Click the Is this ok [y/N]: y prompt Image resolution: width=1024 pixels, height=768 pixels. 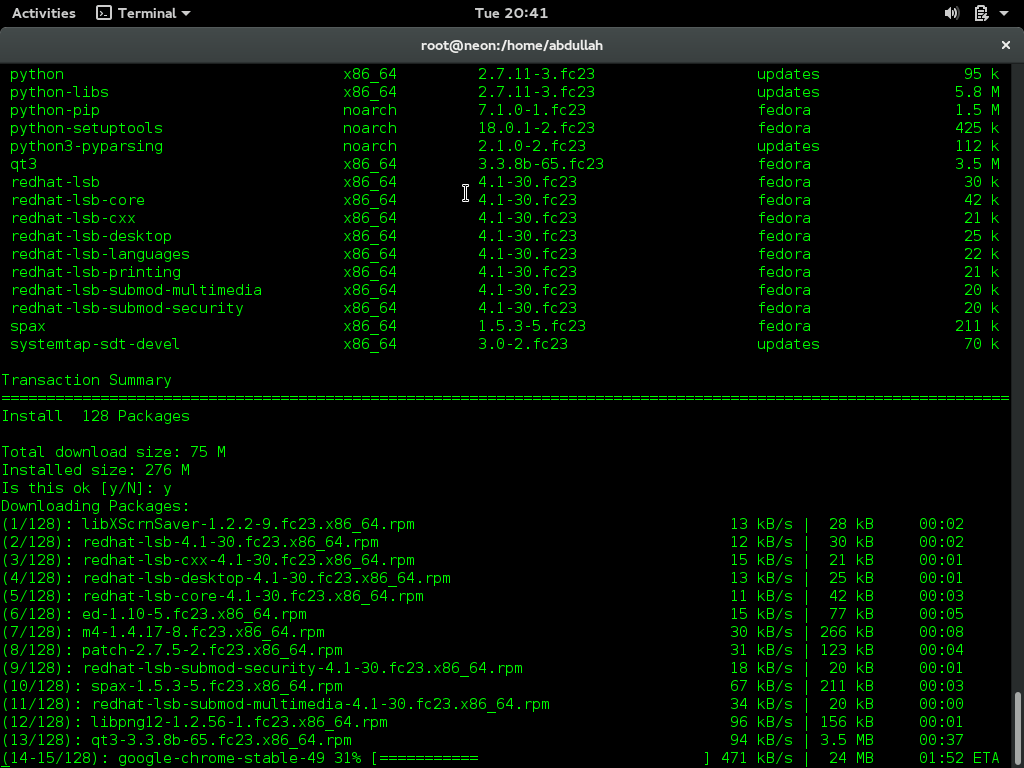[86, 488]
